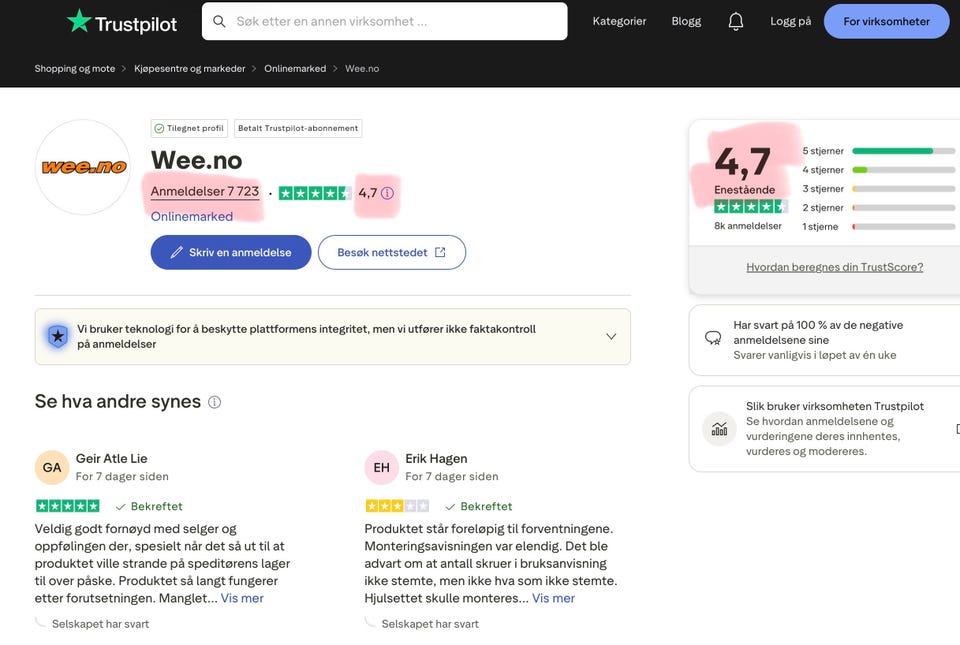
Task: Click the Wee.no breadcrumb
Action: 362,69
